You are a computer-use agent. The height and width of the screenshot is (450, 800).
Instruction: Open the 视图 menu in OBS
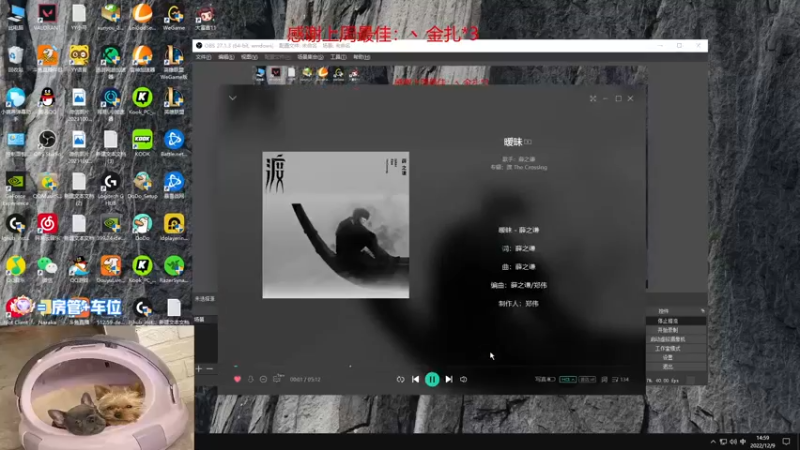pyautogui.click(x=249, y=57)
